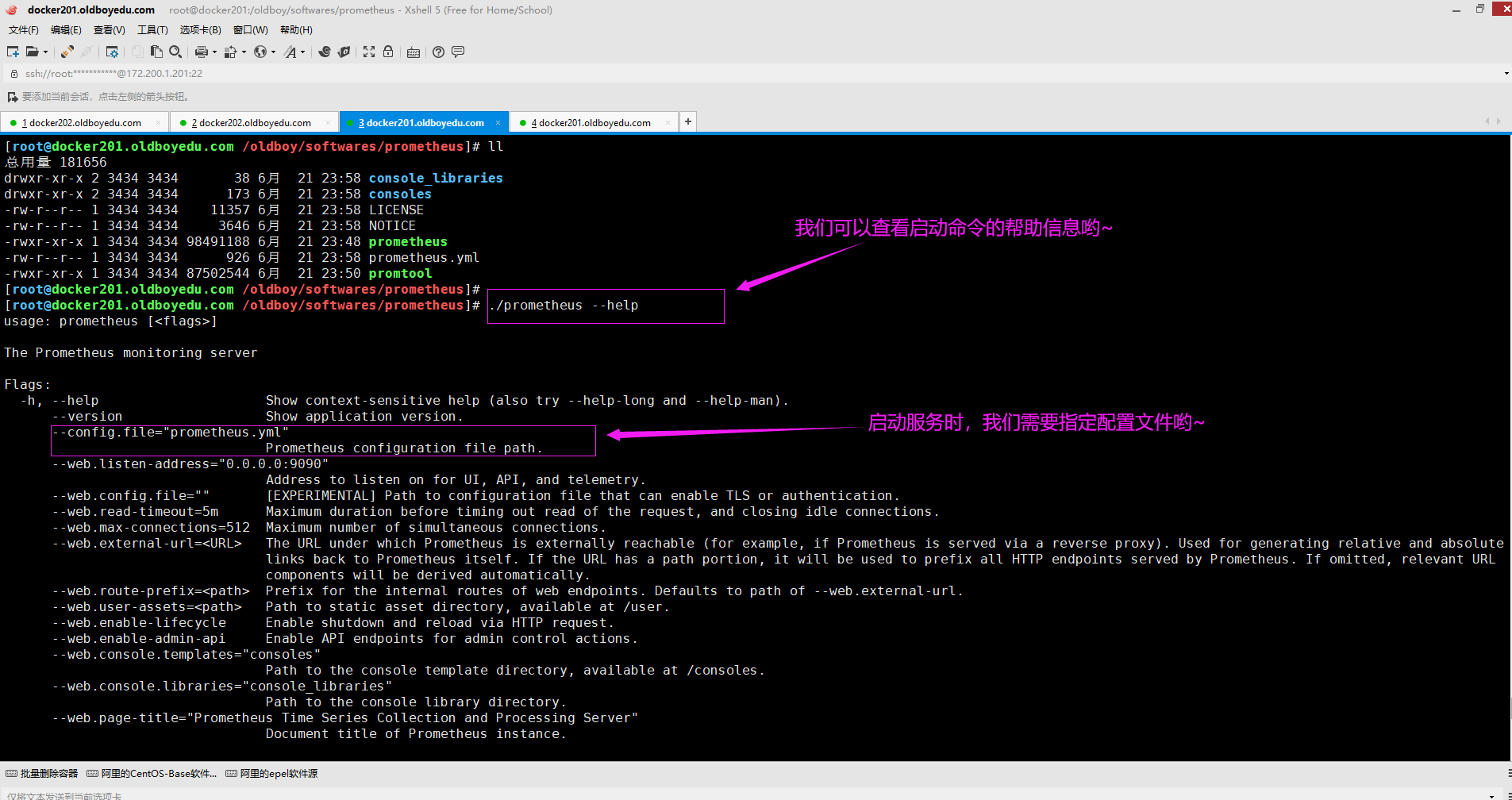
Task: Open the 选项卡(B) menu
Action: click(200, 30)
